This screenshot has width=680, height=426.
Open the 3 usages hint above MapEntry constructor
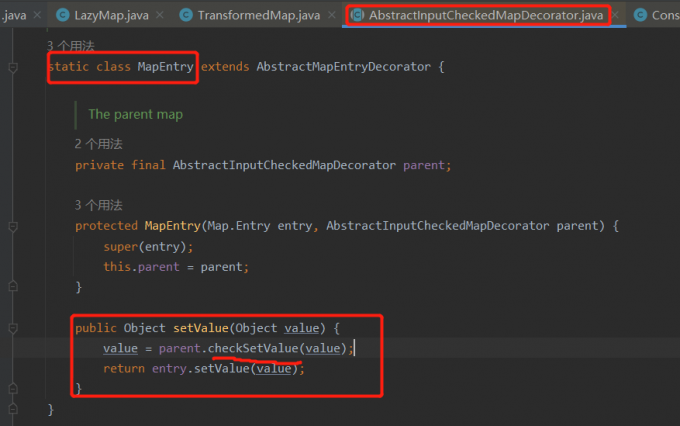click(x=98, y=205)
